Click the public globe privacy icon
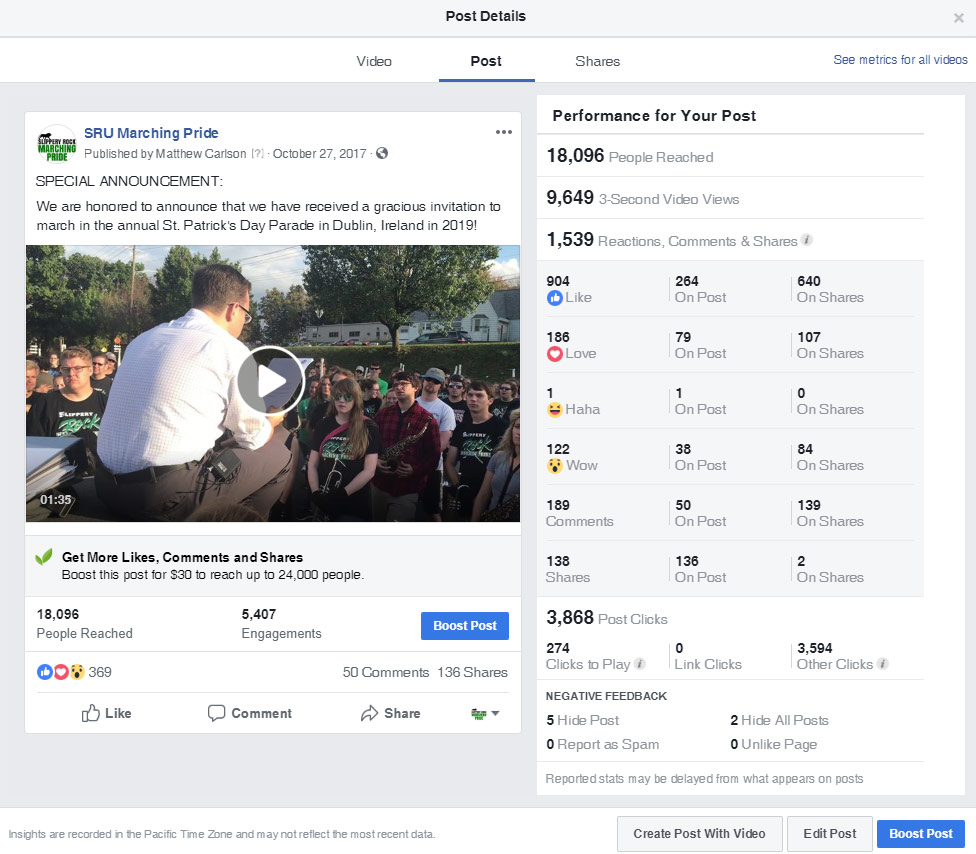Screen dimensions: 976x854 click(382, 154)
